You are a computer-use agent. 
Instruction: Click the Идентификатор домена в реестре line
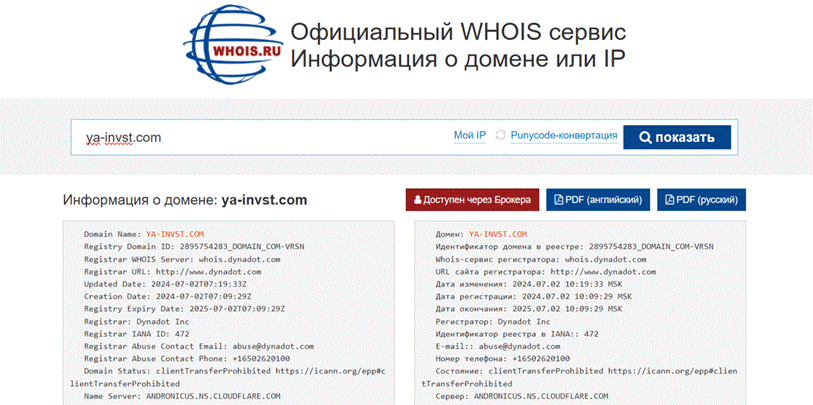(x=574, y=247)
